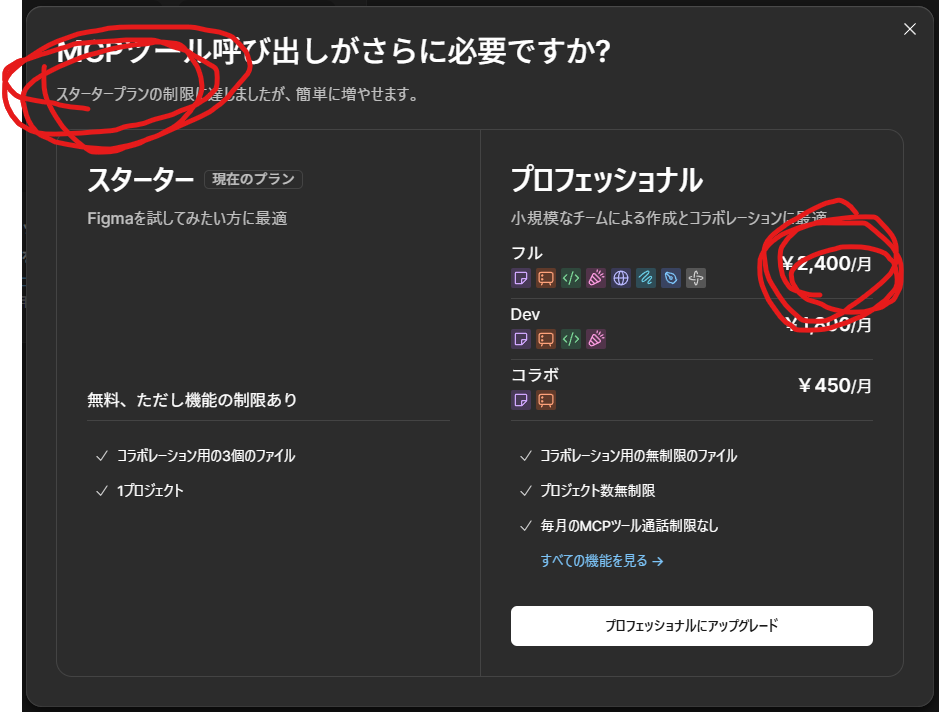Click the gray Make pinwheel icon
Screen dimensions: 939x712
point(696,278)
